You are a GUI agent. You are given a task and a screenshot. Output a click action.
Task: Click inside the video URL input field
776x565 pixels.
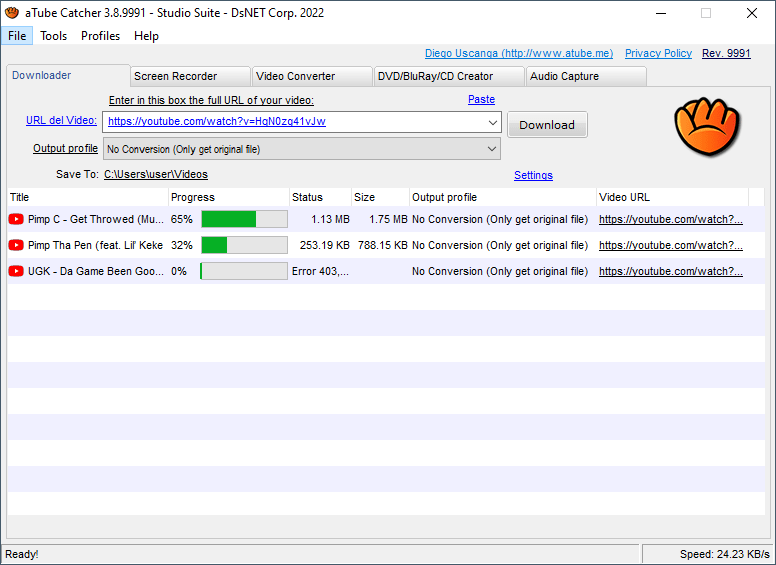294,122
